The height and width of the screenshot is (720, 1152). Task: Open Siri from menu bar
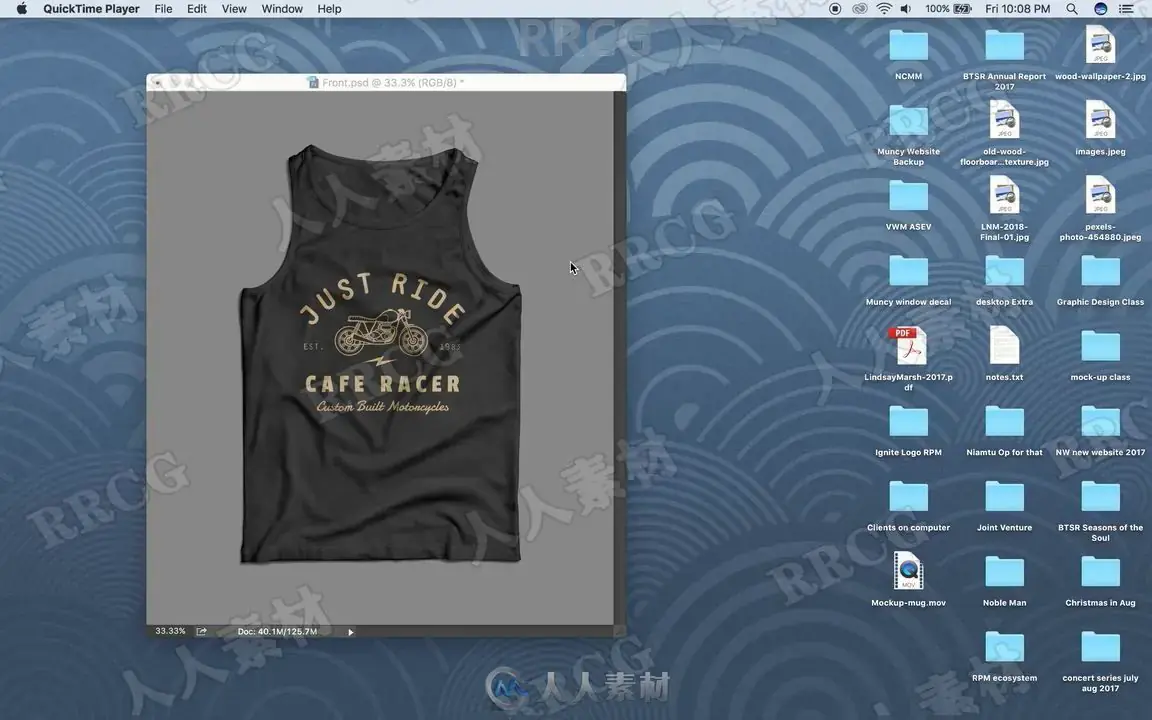click(1100, 9)
